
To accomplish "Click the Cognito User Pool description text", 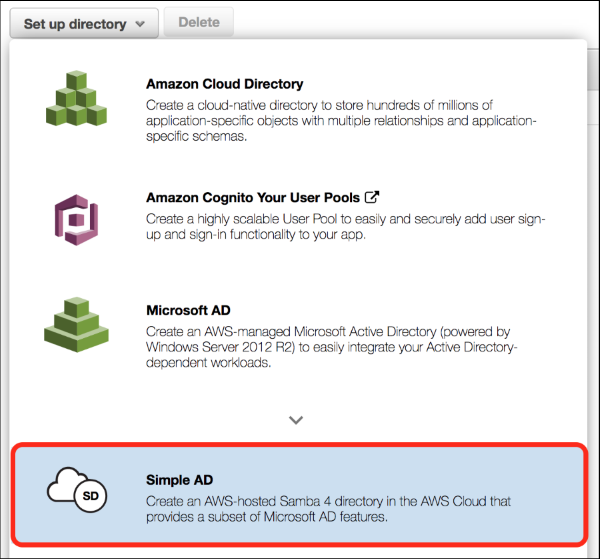I will pos(346,227).
